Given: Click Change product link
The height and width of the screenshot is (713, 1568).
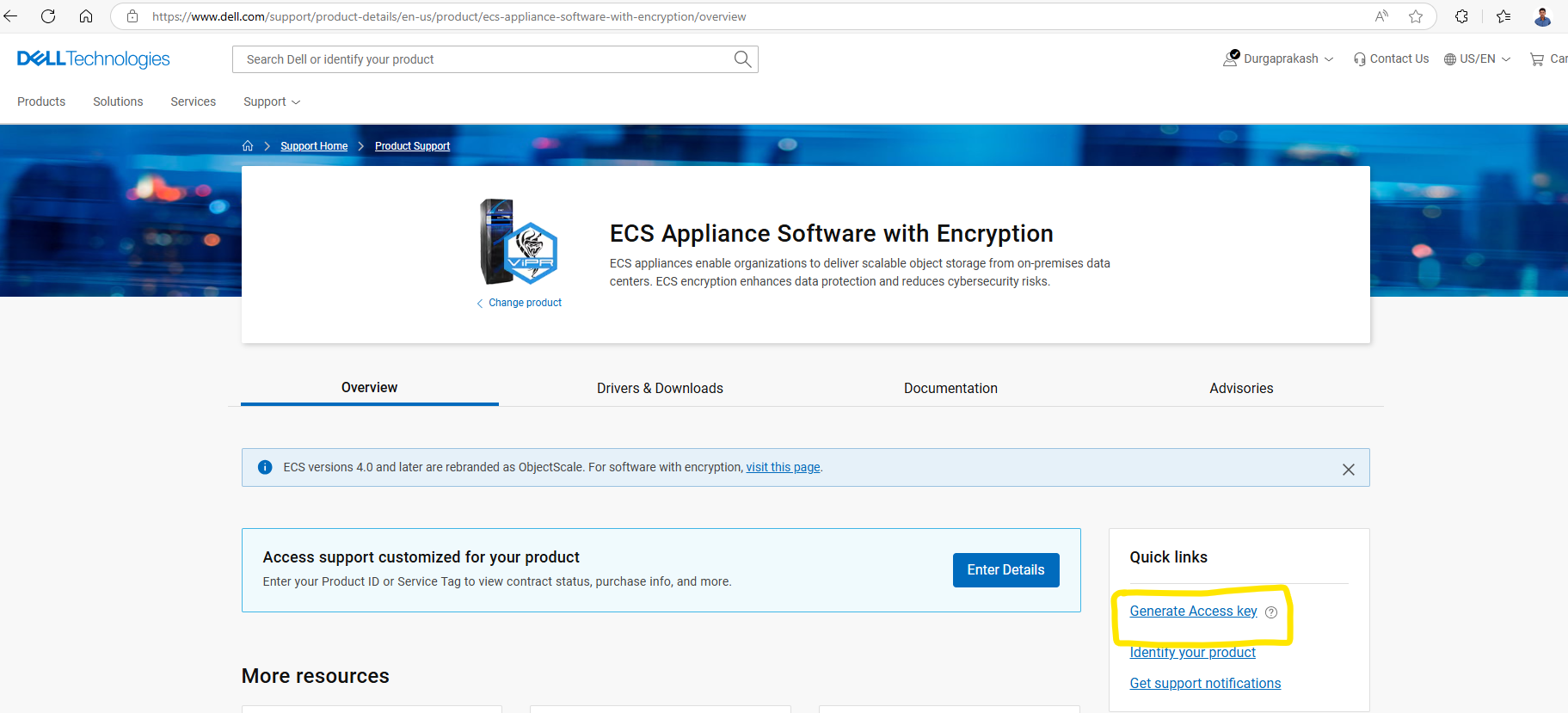Looking at the screenshot, I should click(525, 303).
